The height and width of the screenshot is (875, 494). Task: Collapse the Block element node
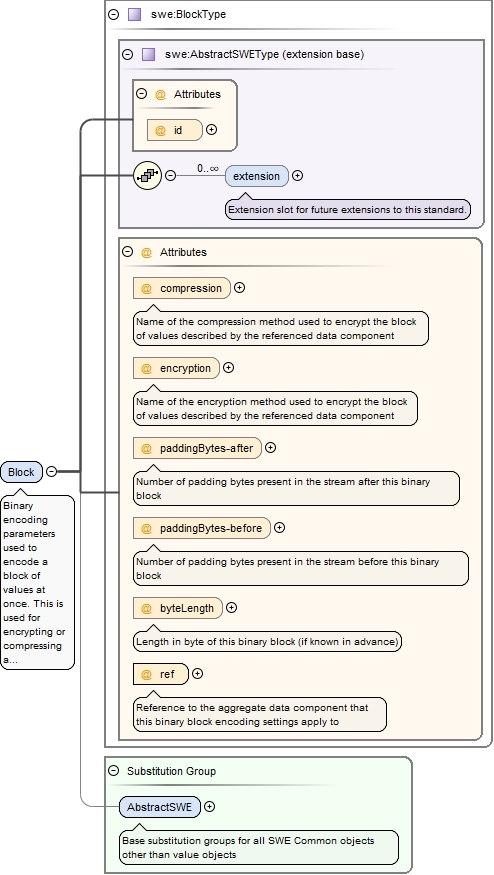pos(51,472)
